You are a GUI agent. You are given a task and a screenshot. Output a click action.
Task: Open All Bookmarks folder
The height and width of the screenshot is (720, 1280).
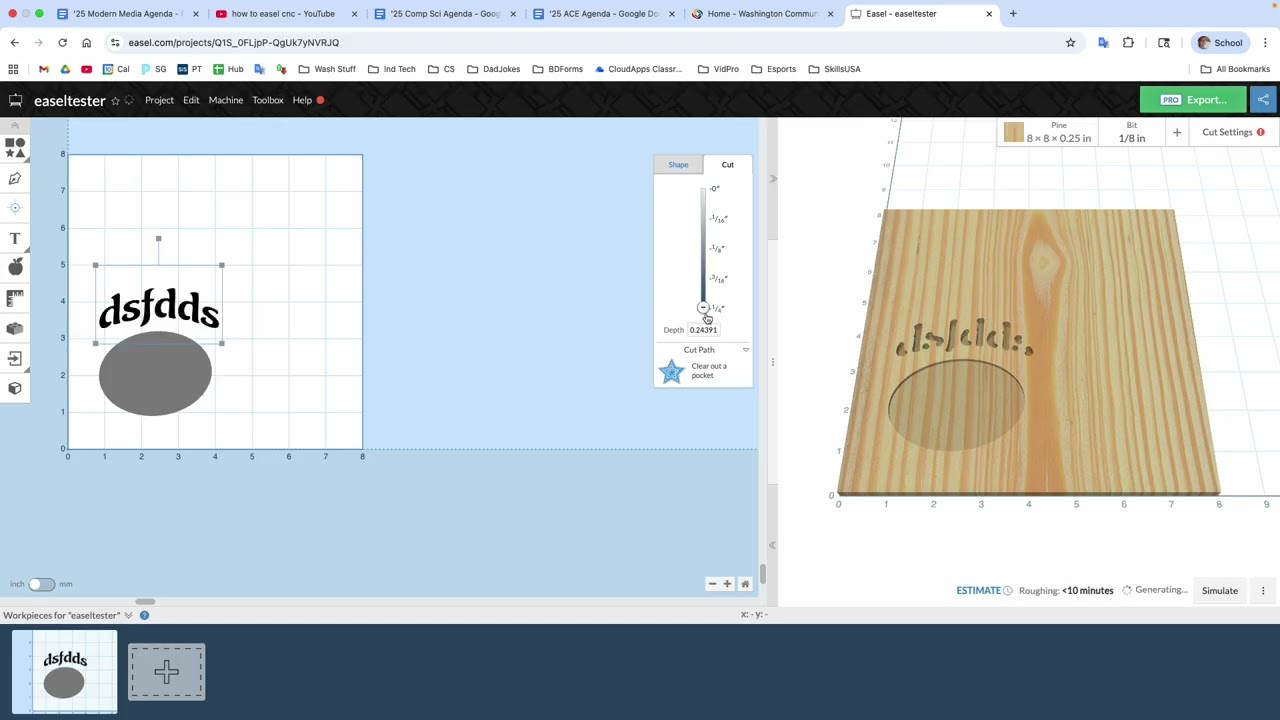(1235, 69)
